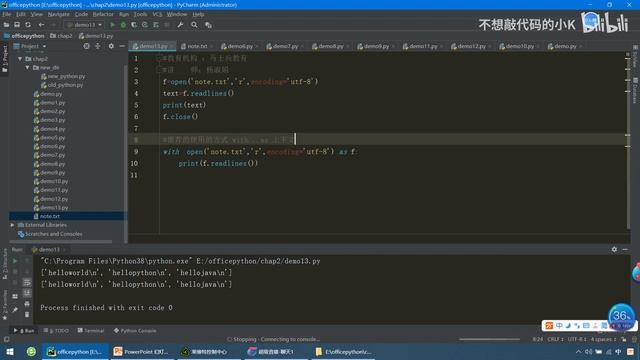The height and width of the screenshot is (360, 640).
Task: Change line separator CRLF in status bar
Action: click(x=556, y=339)
